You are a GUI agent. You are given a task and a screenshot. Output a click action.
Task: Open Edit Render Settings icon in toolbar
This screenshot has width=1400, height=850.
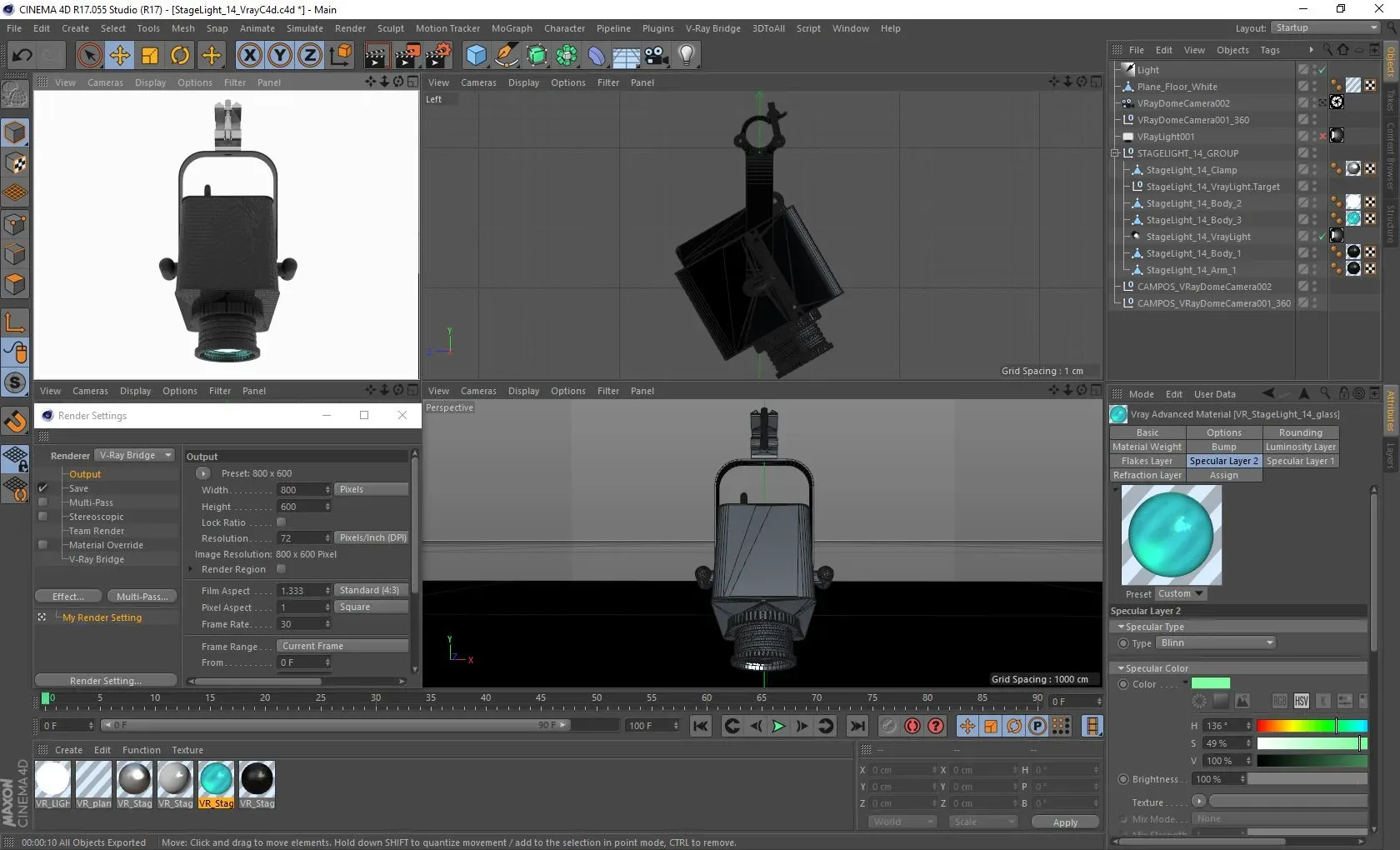click(x=437, y=55)
